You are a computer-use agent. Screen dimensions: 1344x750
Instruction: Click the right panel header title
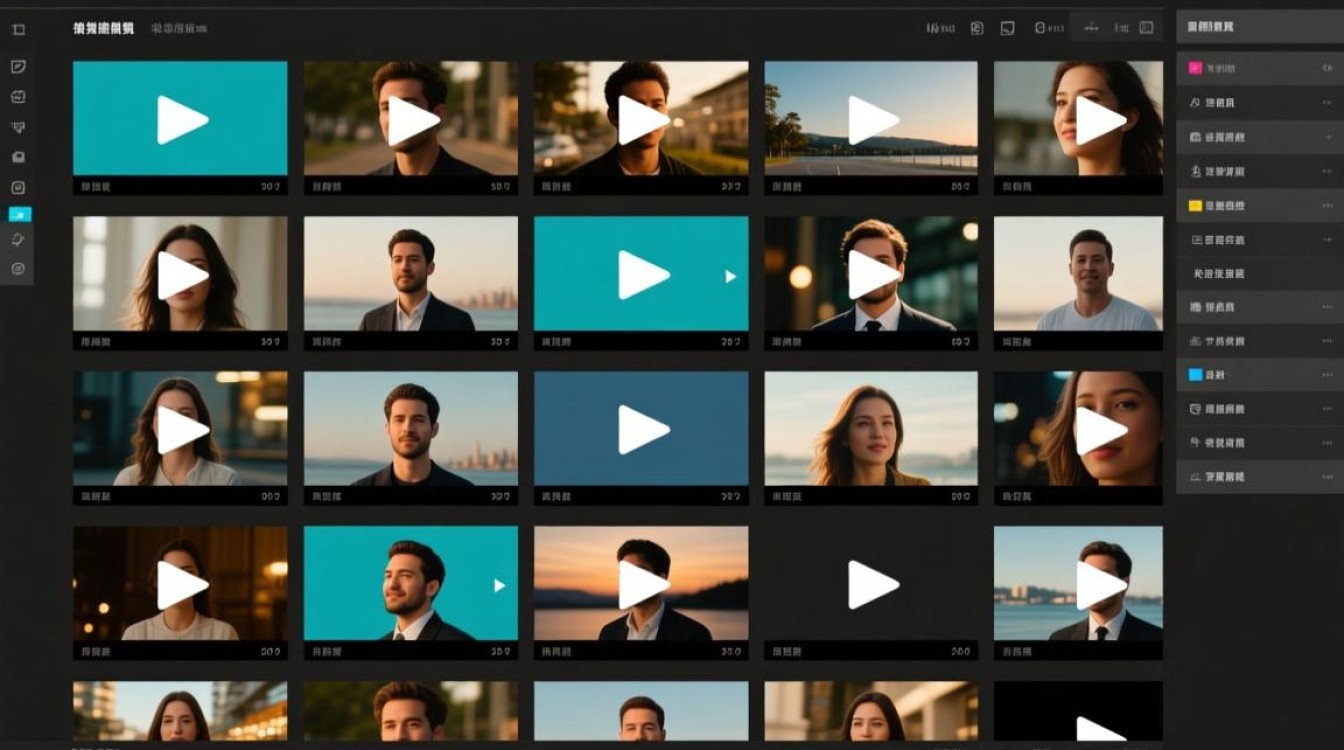(1210, 27)
